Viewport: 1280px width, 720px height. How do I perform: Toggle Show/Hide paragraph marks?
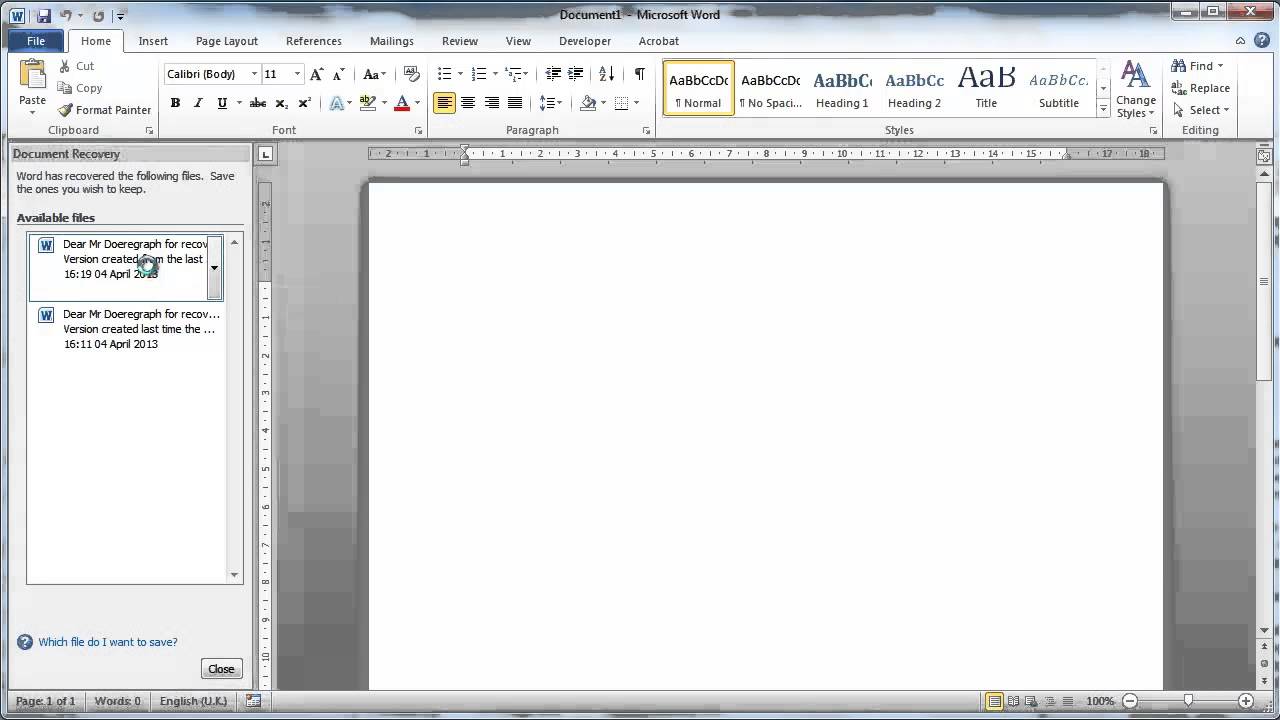pos(639,74)
